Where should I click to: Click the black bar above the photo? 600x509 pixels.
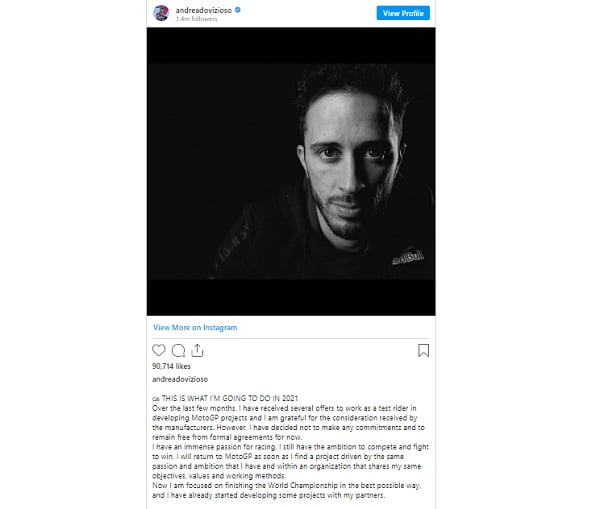(x=291, y=46)
